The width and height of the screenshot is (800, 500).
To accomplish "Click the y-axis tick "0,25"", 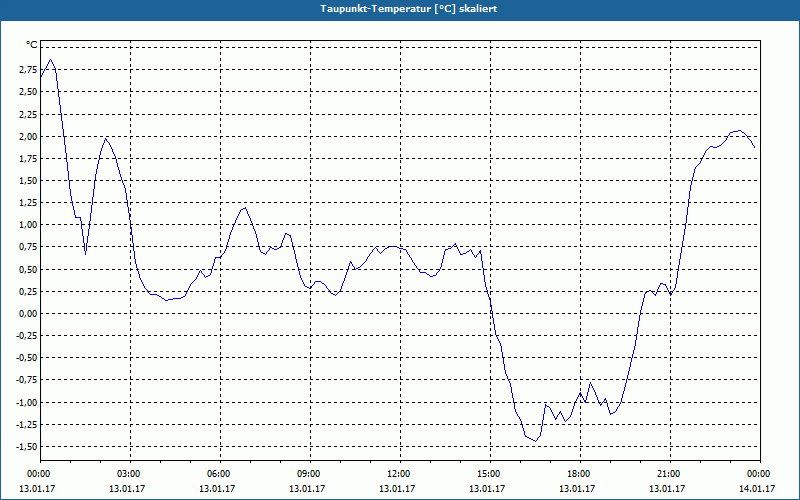I will tap(28, 291).
